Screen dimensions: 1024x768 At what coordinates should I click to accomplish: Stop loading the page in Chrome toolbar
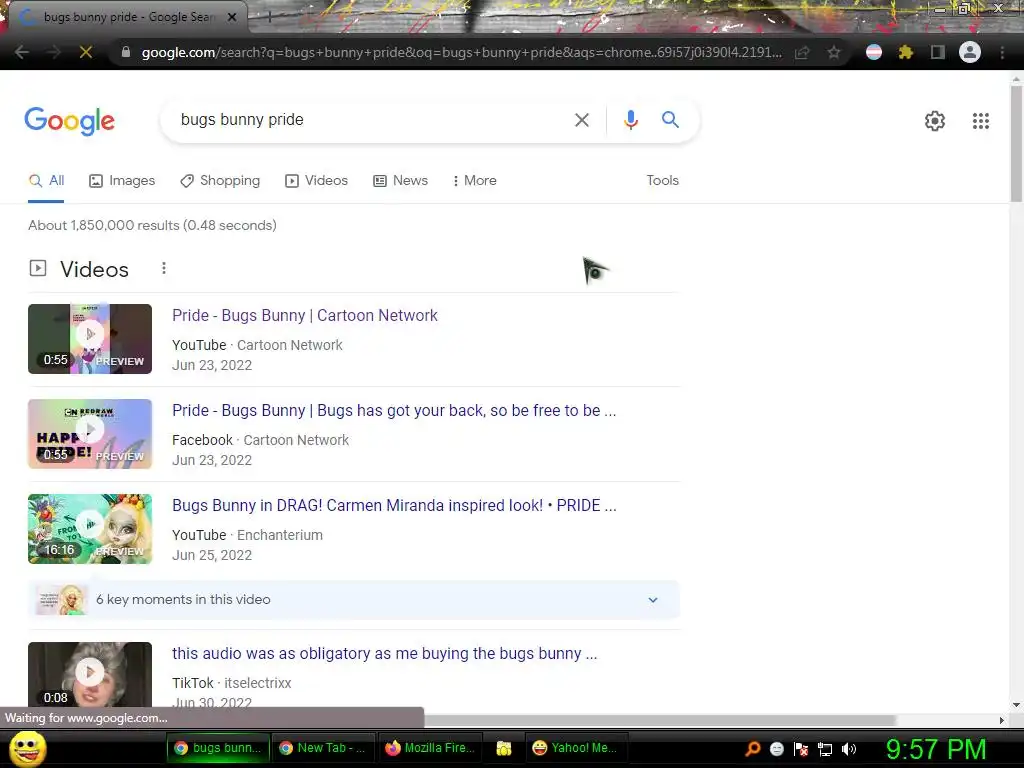click(x=86, y=52)
